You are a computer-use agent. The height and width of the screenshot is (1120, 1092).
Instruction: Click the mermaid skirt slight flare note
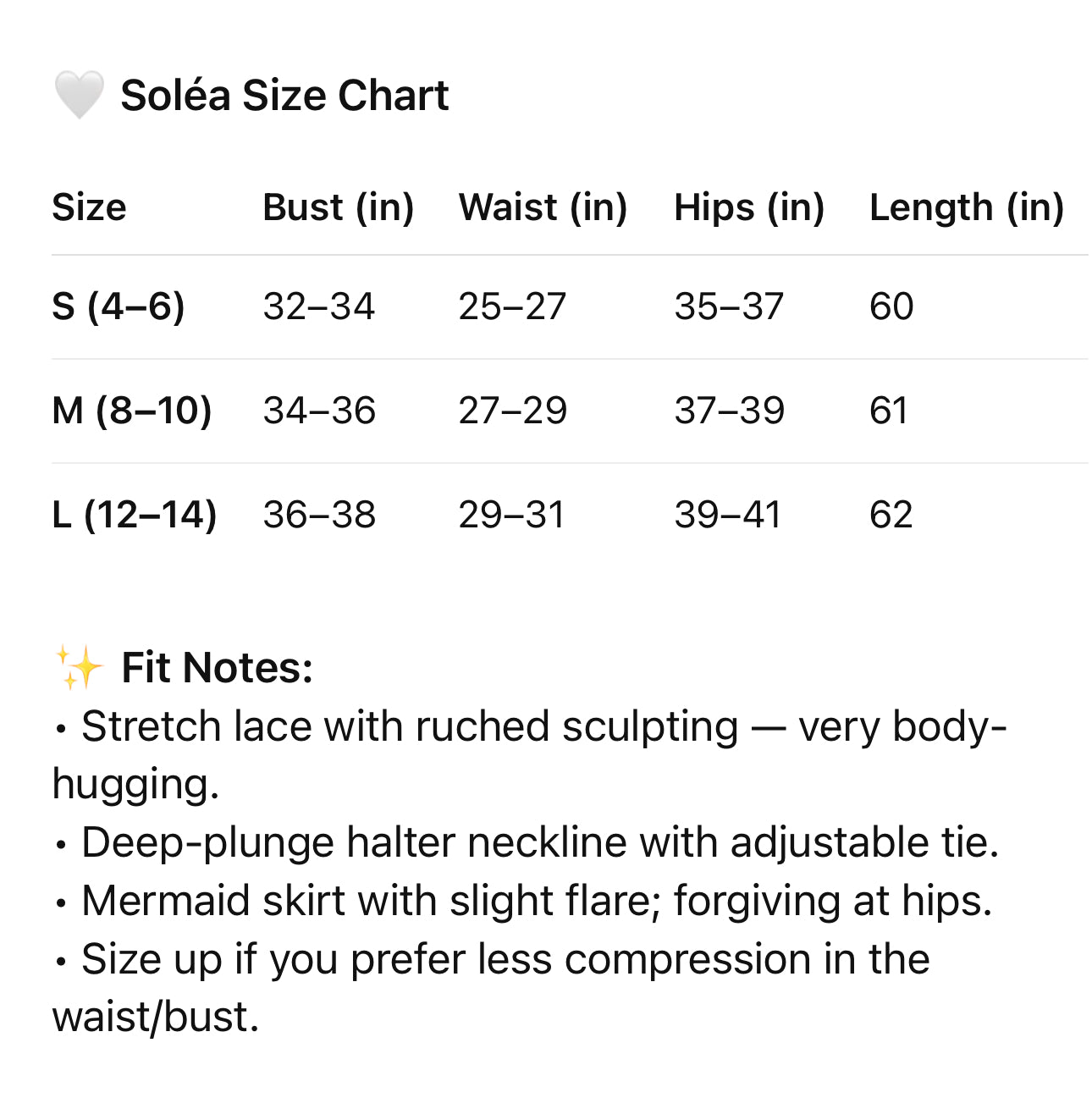tap(537, 901)
